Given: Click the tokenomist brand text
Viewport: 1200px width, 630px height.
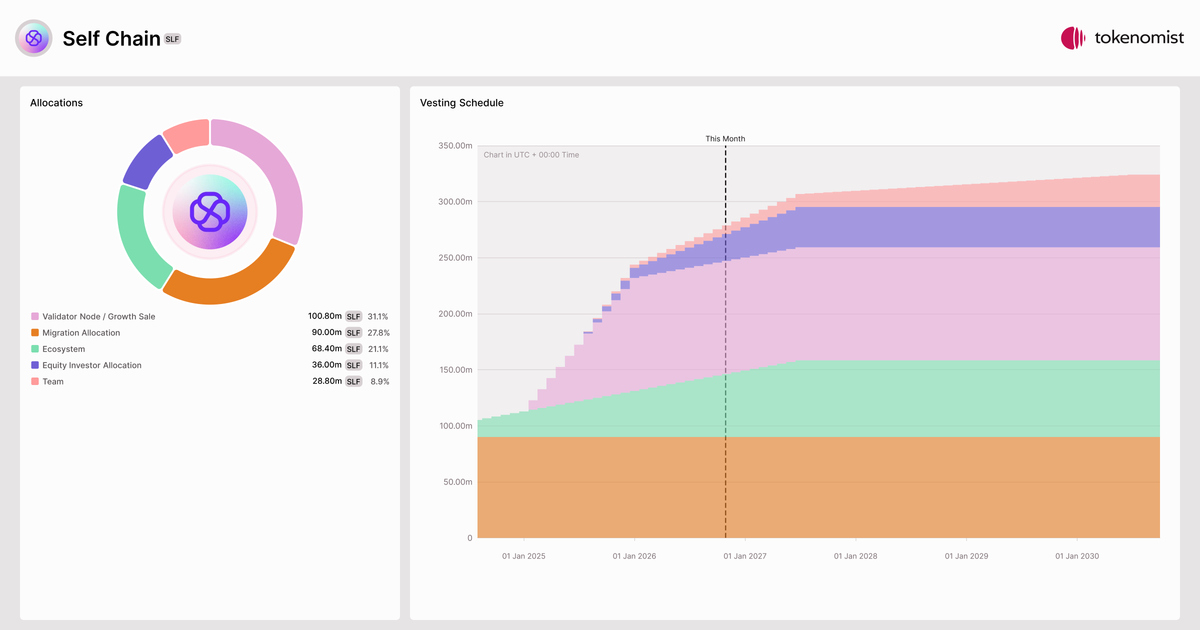Looking at the screenshot, I should (1139, 38).
